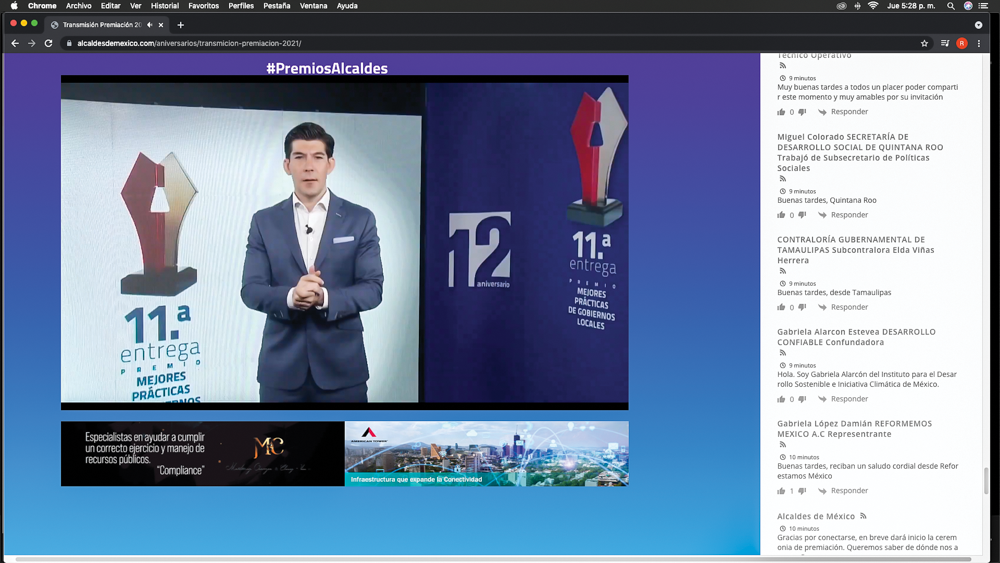Open the Contraloría Gubernamental de Tamaulipas commenter name
Image resolution: width=1000 pixels, height=563 pixels.
pos(855,250)
